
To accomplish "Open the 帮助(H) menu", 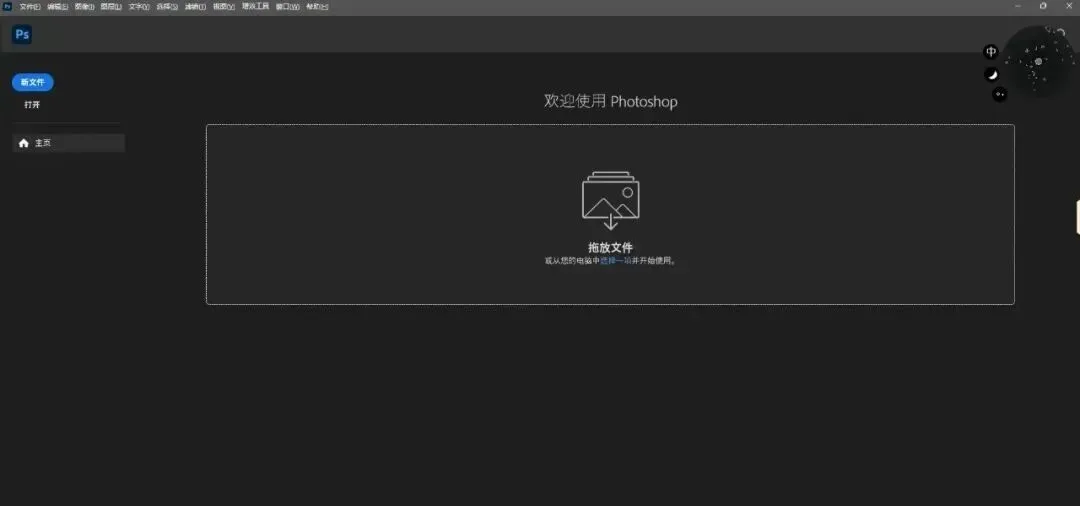I will click(317, 6).
